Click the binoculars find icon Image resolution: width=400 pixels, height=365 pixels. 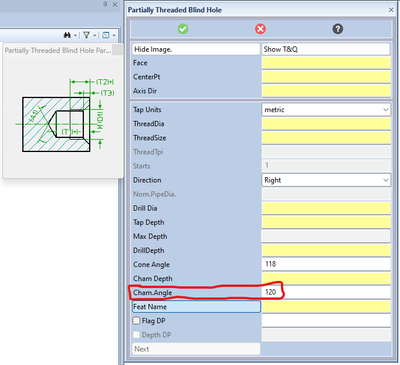pos(67,35)
